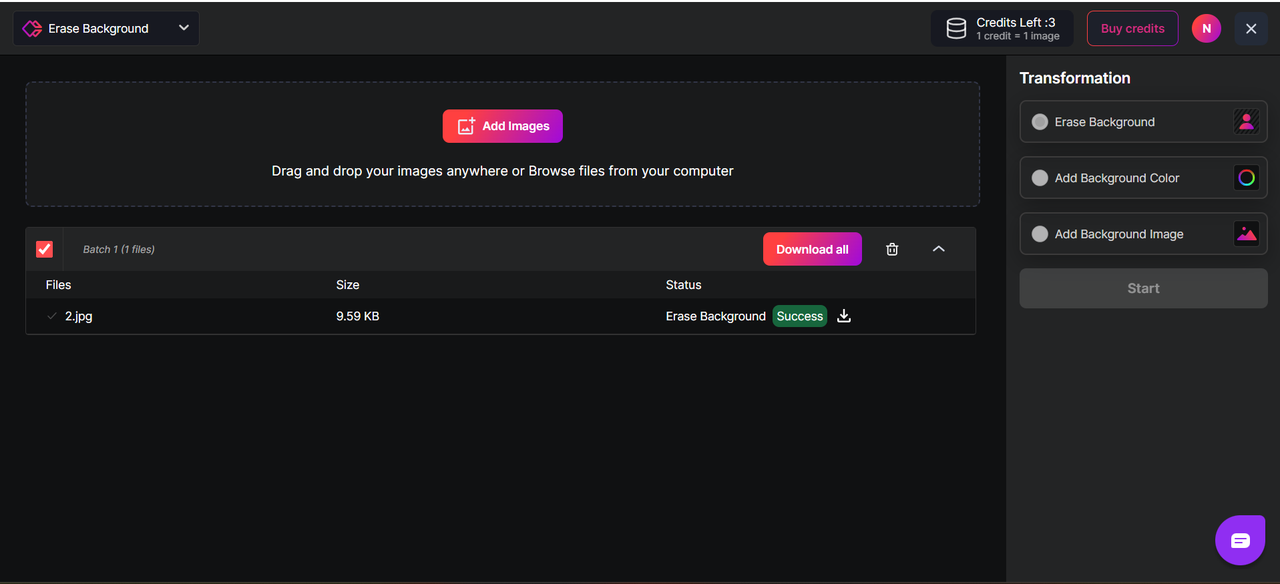This screenshot has width=1280, height=584.
Task: Click Erase Background text in Status column
Action: pyautogui.click(x=716, y=316)
